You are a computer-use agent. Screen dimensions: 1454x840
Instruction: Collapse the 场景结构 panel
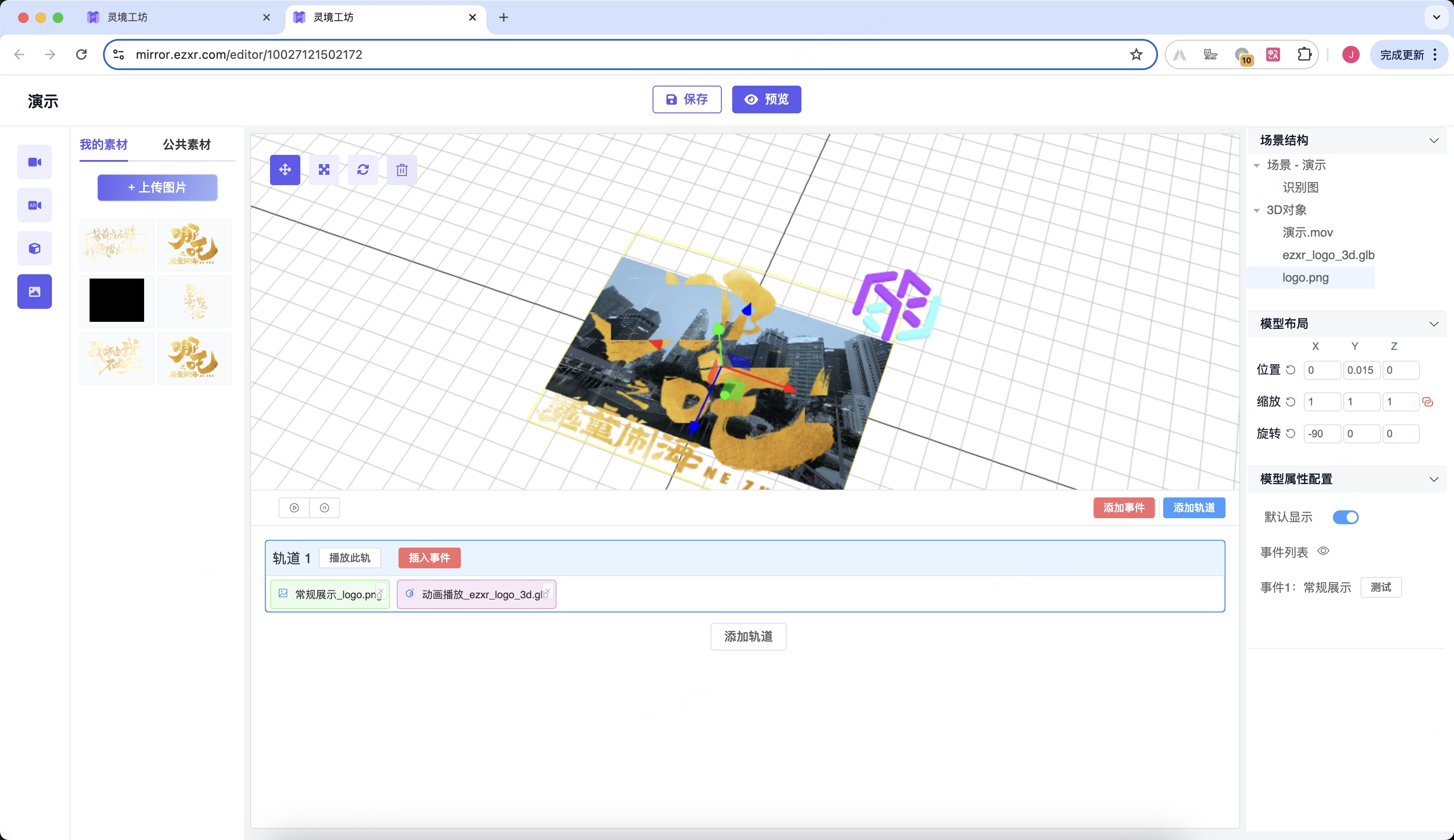1434,141
